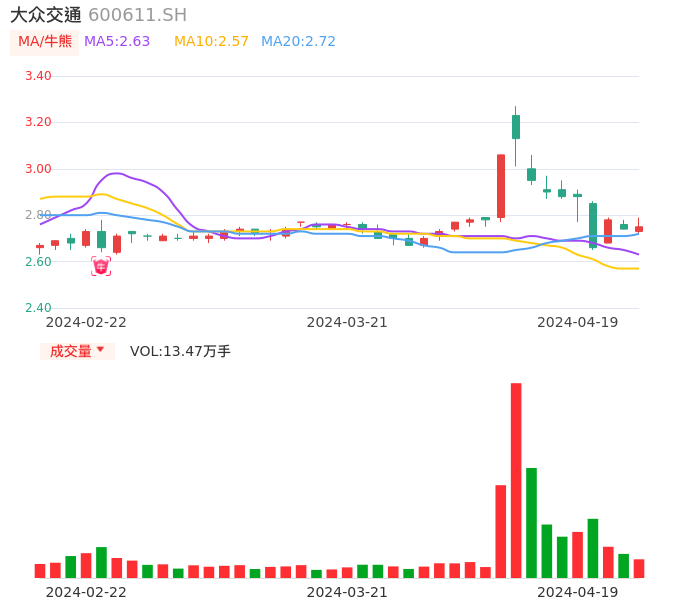This screenshot has height=606, width=686.
Task: Click the red 牛 bull marker icon
Action: point(101,266)
